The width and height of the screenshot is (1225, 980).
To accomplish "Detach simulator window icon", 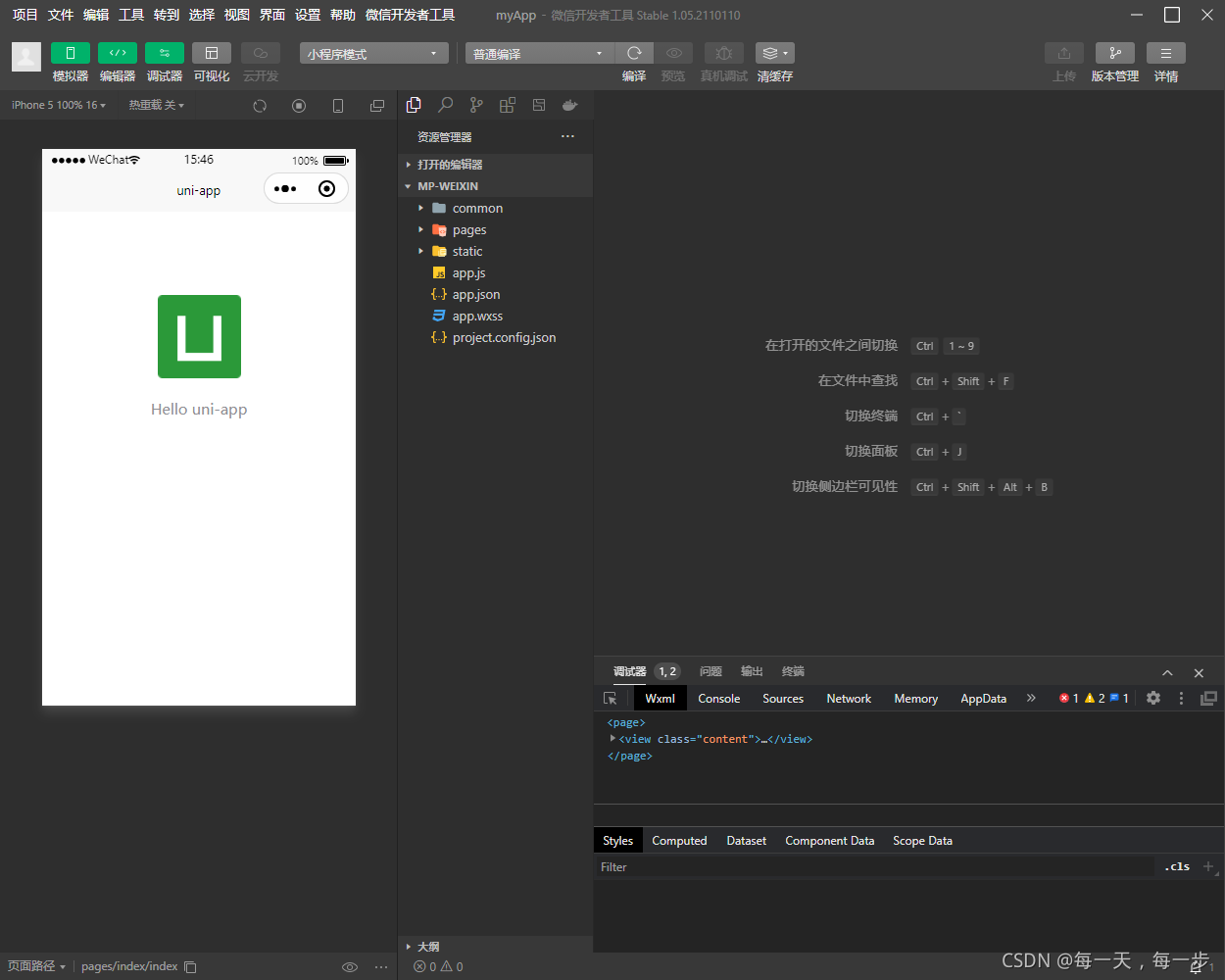I will point(377,106).
